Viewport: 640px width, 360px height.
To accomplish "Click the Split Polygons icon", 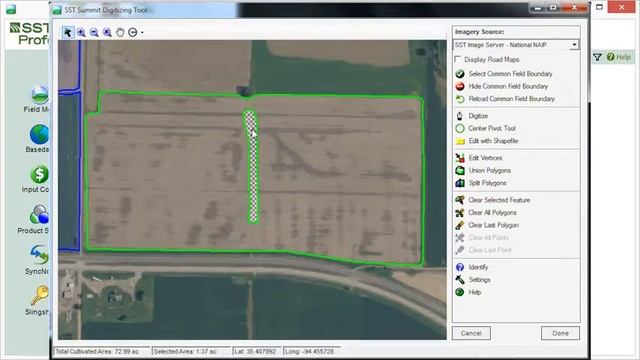I will pos(460,183).
